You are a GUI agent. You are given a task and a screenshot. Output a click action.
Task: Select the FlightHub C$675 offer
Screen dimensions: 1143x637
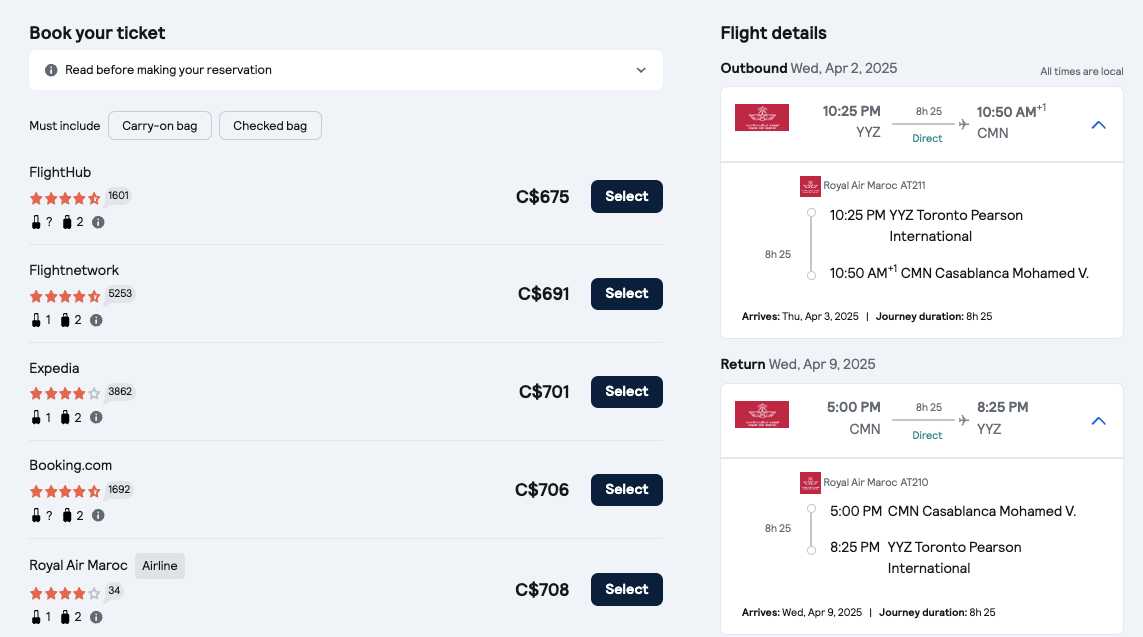(627, 196)
